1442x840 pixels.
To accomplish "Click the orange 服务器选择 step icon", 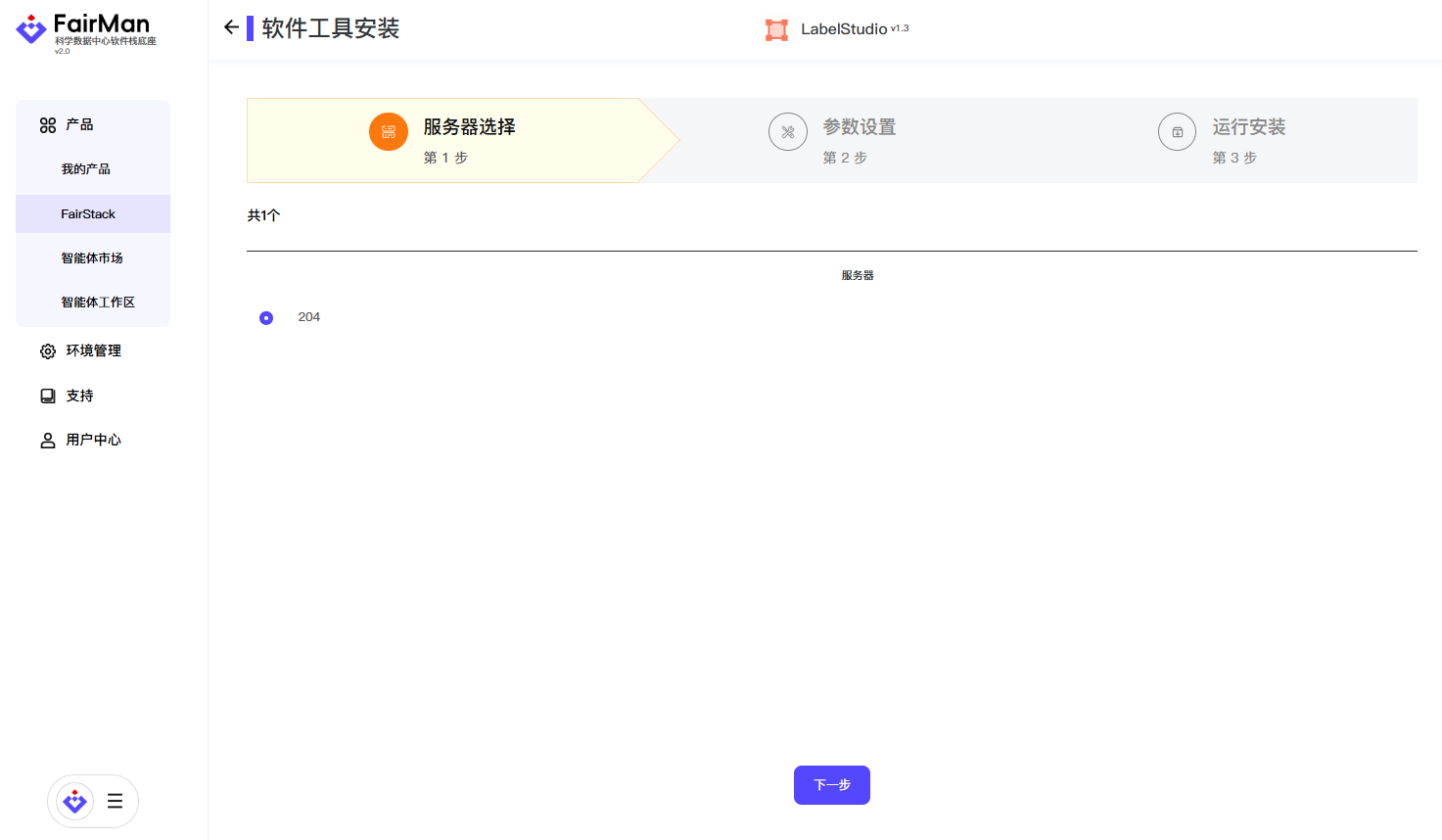I will tap(389, 132).
